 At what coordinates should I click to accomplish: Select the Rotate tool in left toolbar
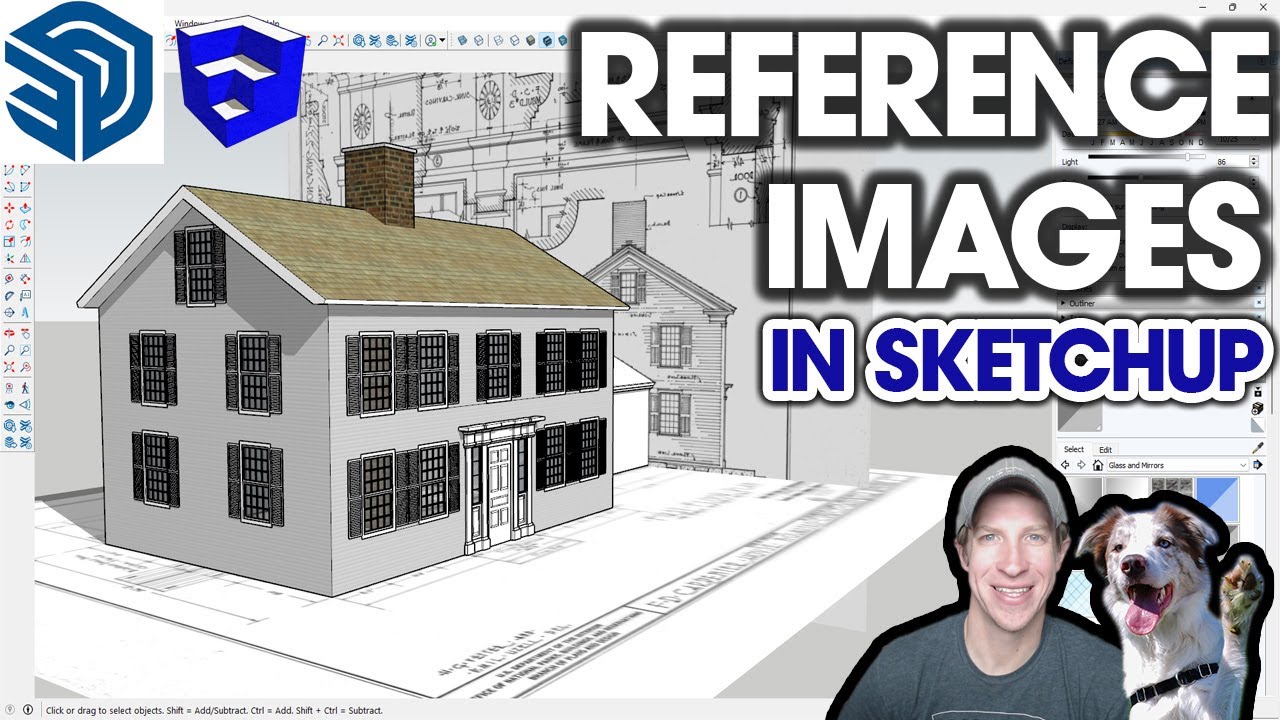[x=9, y=223]
